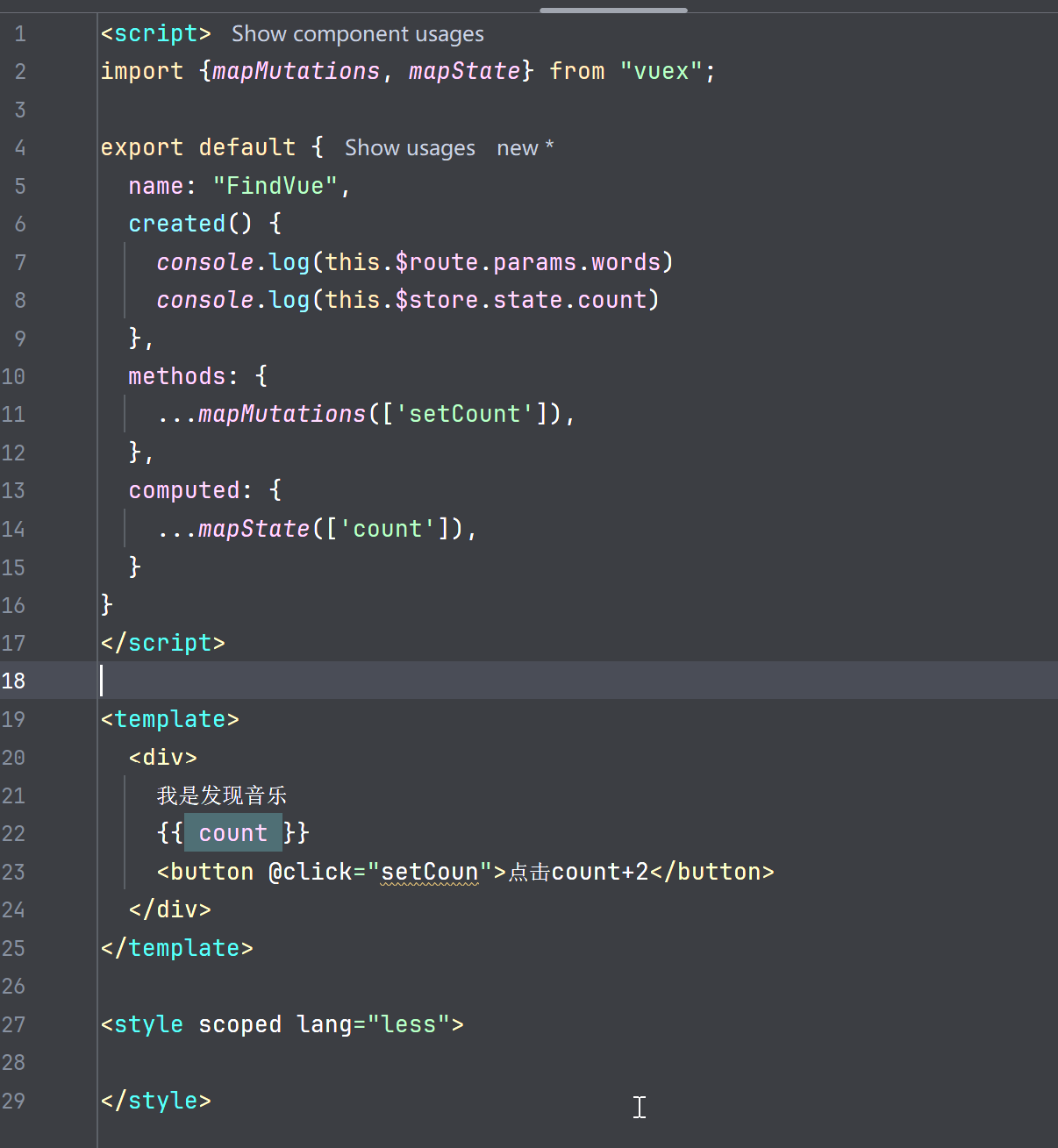
Task: Click the button label 点击count+2
Action: point(578,872)
